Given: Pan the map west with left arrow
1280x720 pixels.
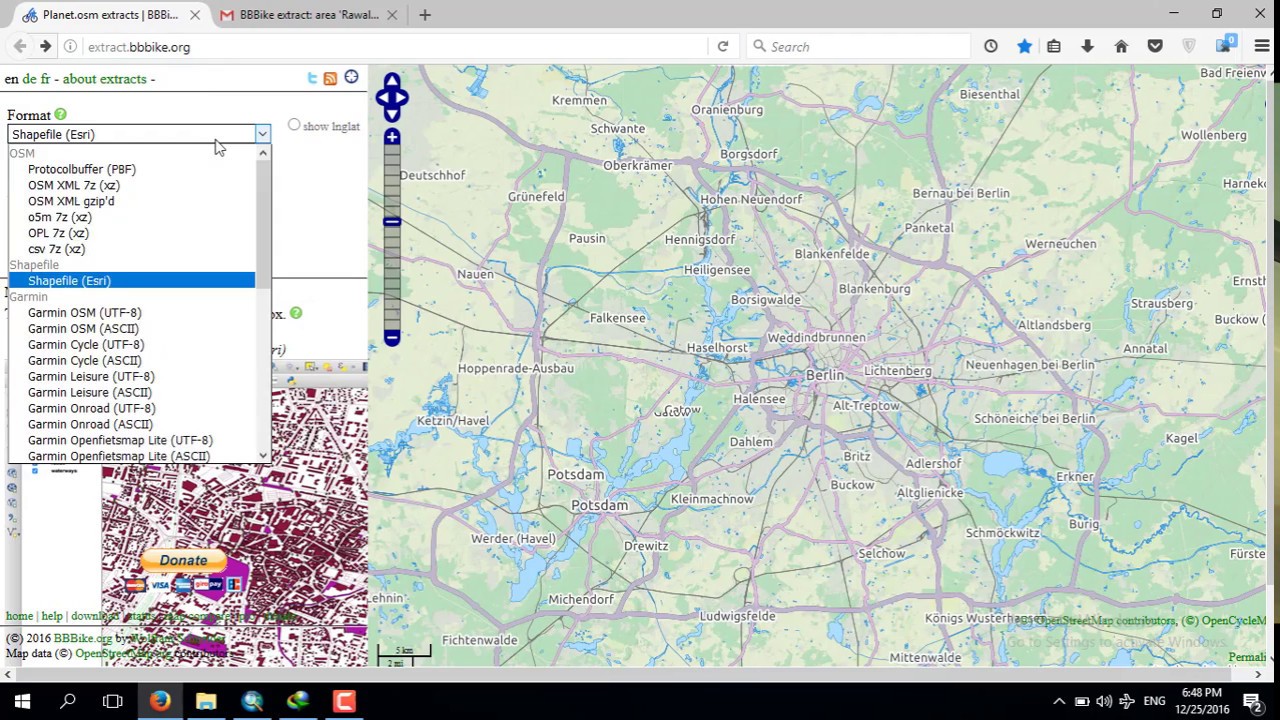Looking at the screenshot, I should coord(381,97).
